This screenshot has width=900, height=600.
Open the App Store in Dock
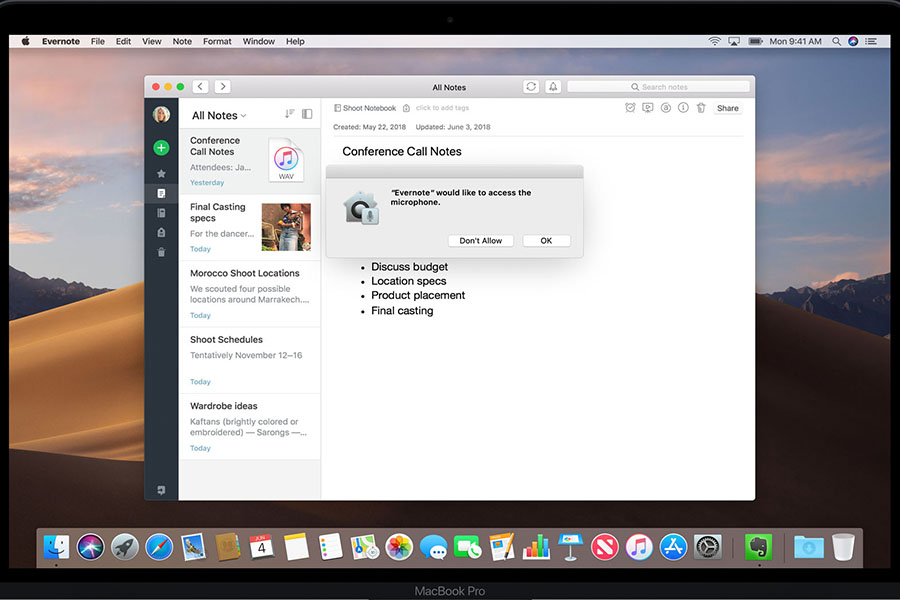pyautogui.click(x=673, y=547)
